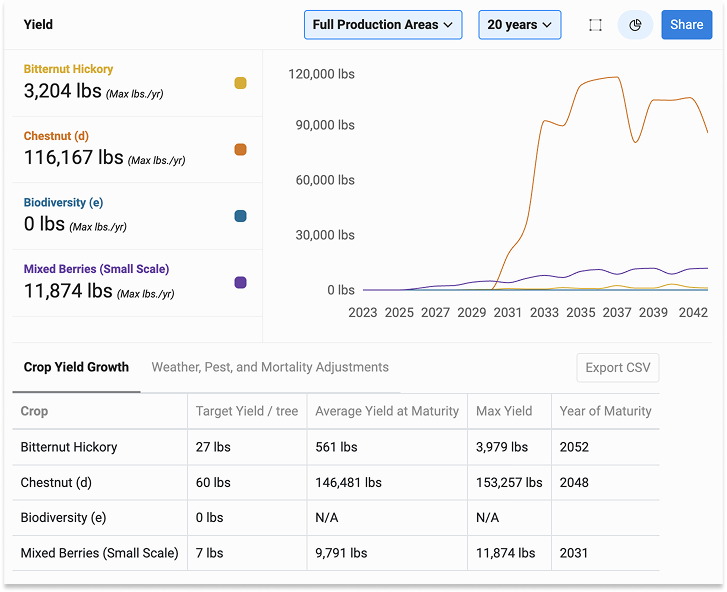727x592 pixels.
Task: Click the Max Yield column header
Action: [504, 411]
